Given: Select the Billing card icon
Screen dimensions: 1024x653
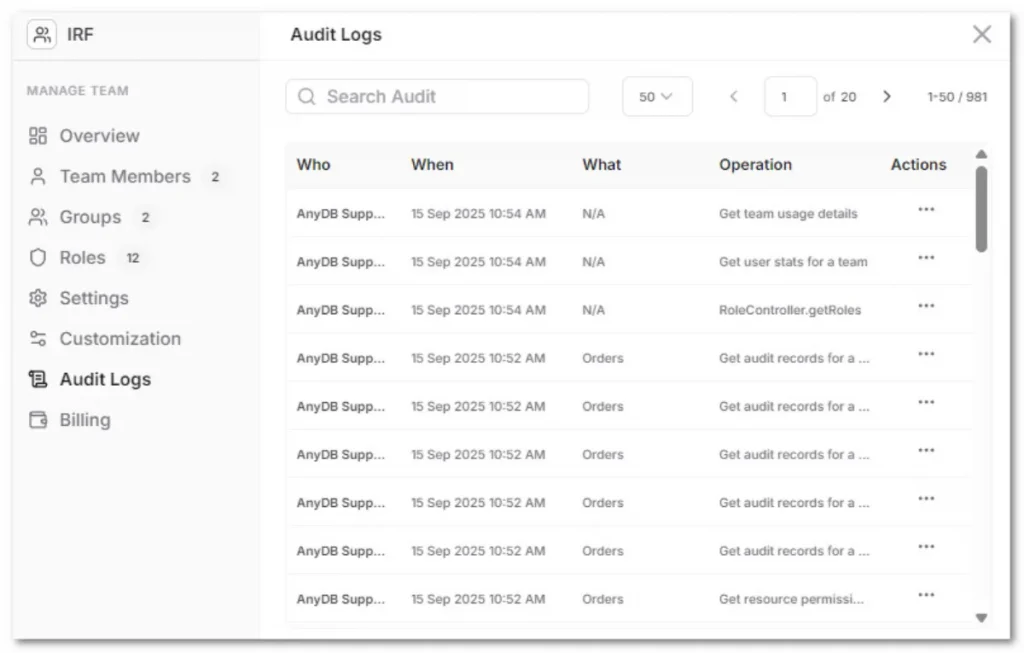Looking at the screenshot, I should click(38, 420).
